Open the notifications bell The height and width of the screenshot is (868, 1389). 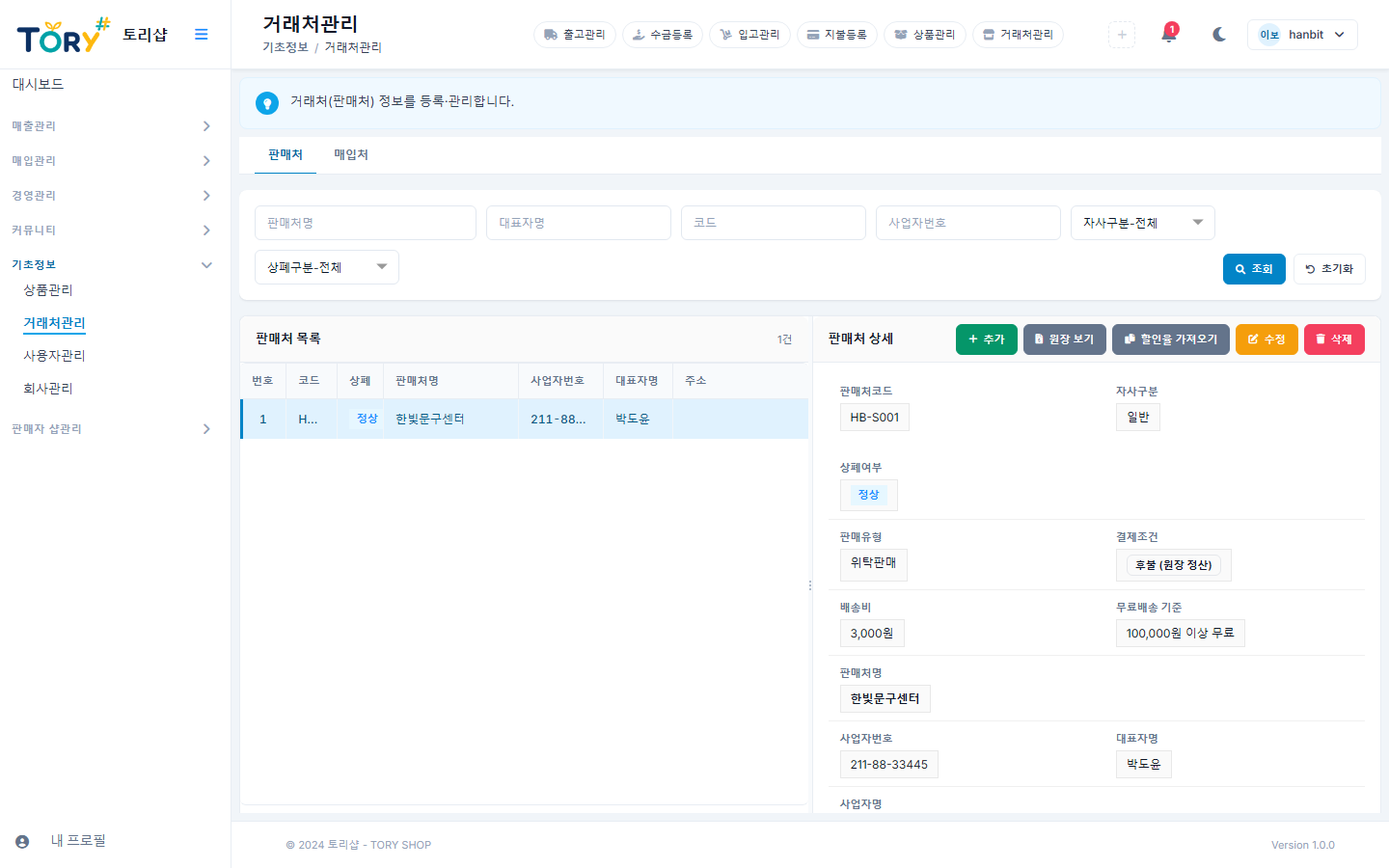pos(1169,35)
